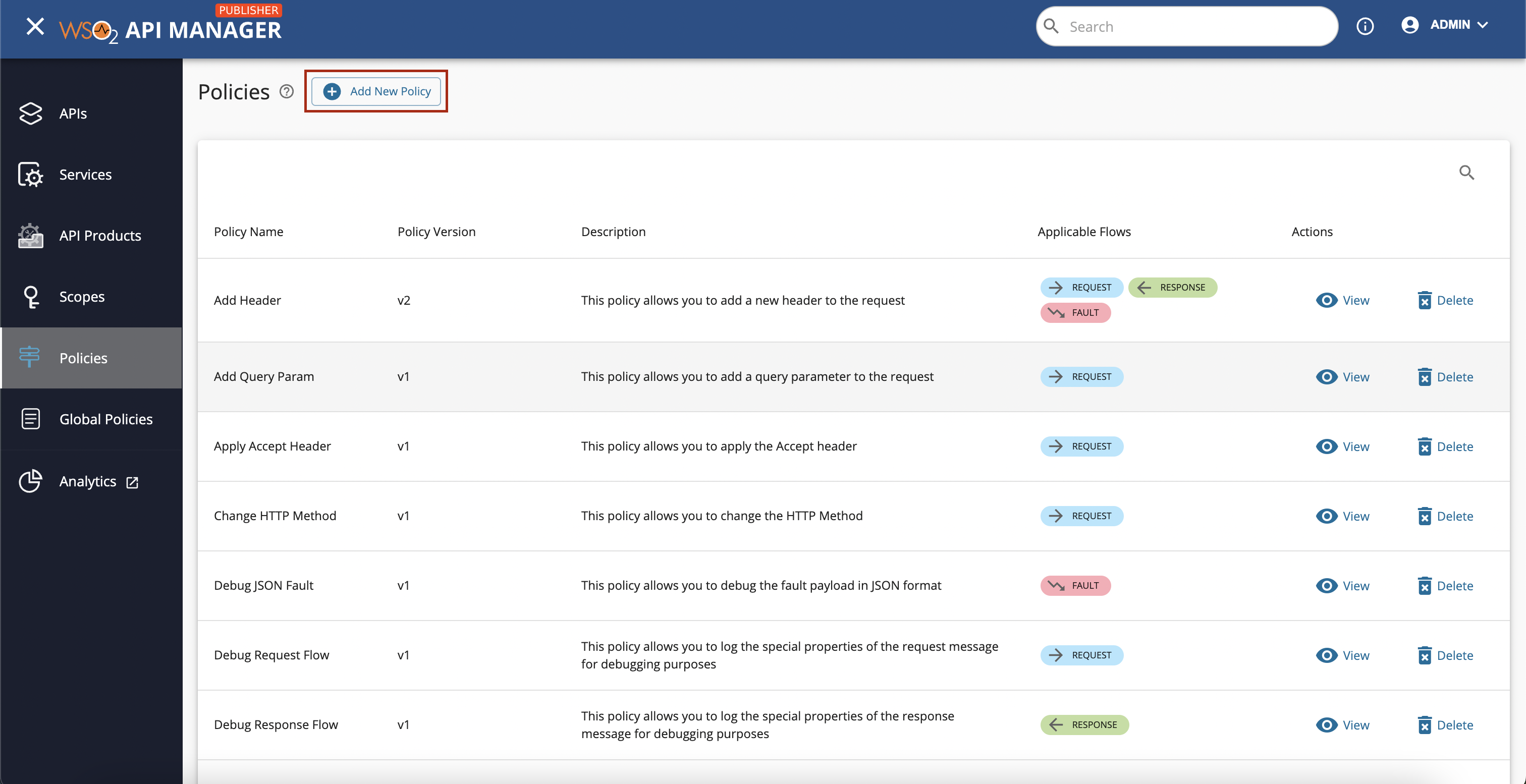Click the Change HTTP Method policy name
This screenshot has height=784, width=1526.
click(x=275, y=516)
